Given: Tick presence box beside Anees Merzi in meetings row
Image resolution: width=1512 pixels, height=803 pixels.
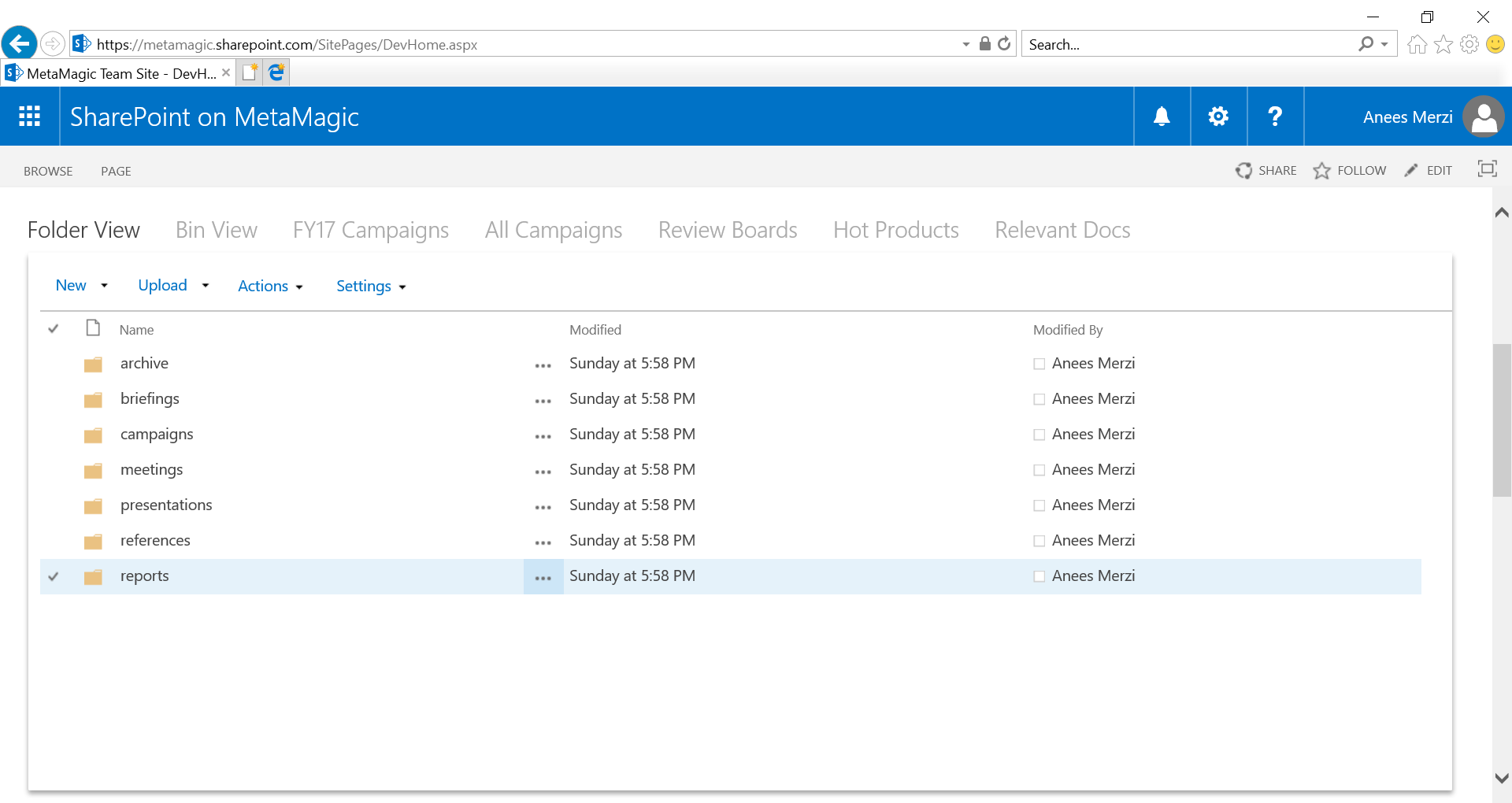Looking at the screenshot, I should pos(1039,470).
